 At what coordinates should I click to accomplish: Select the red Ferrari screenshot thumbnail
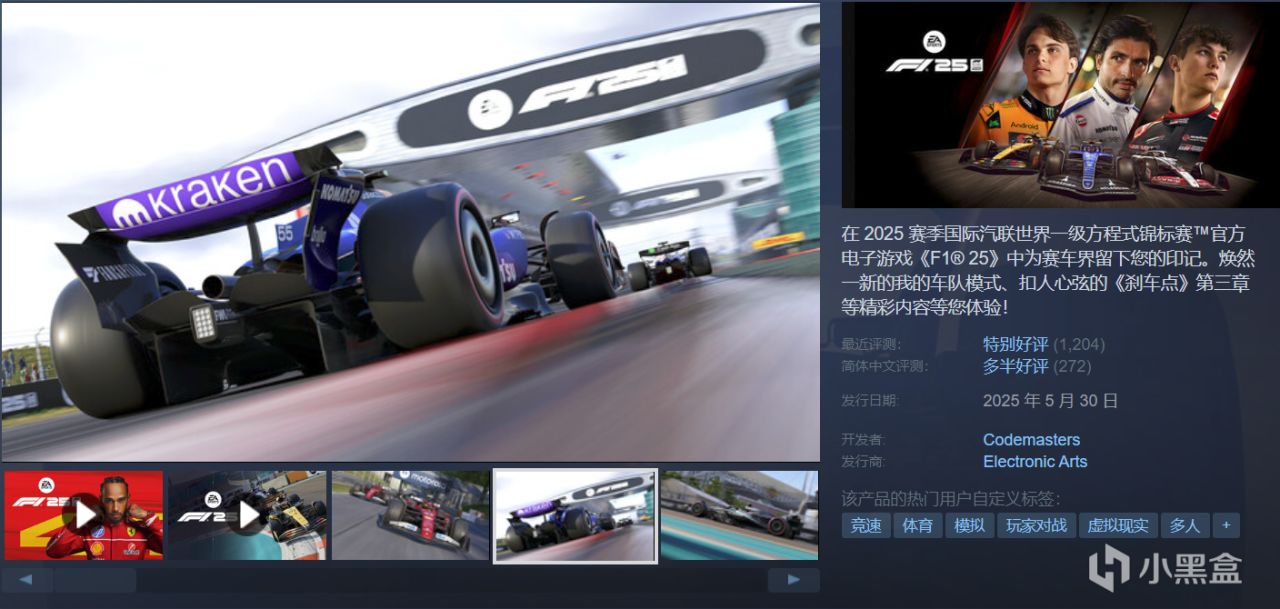click(411, 515)
